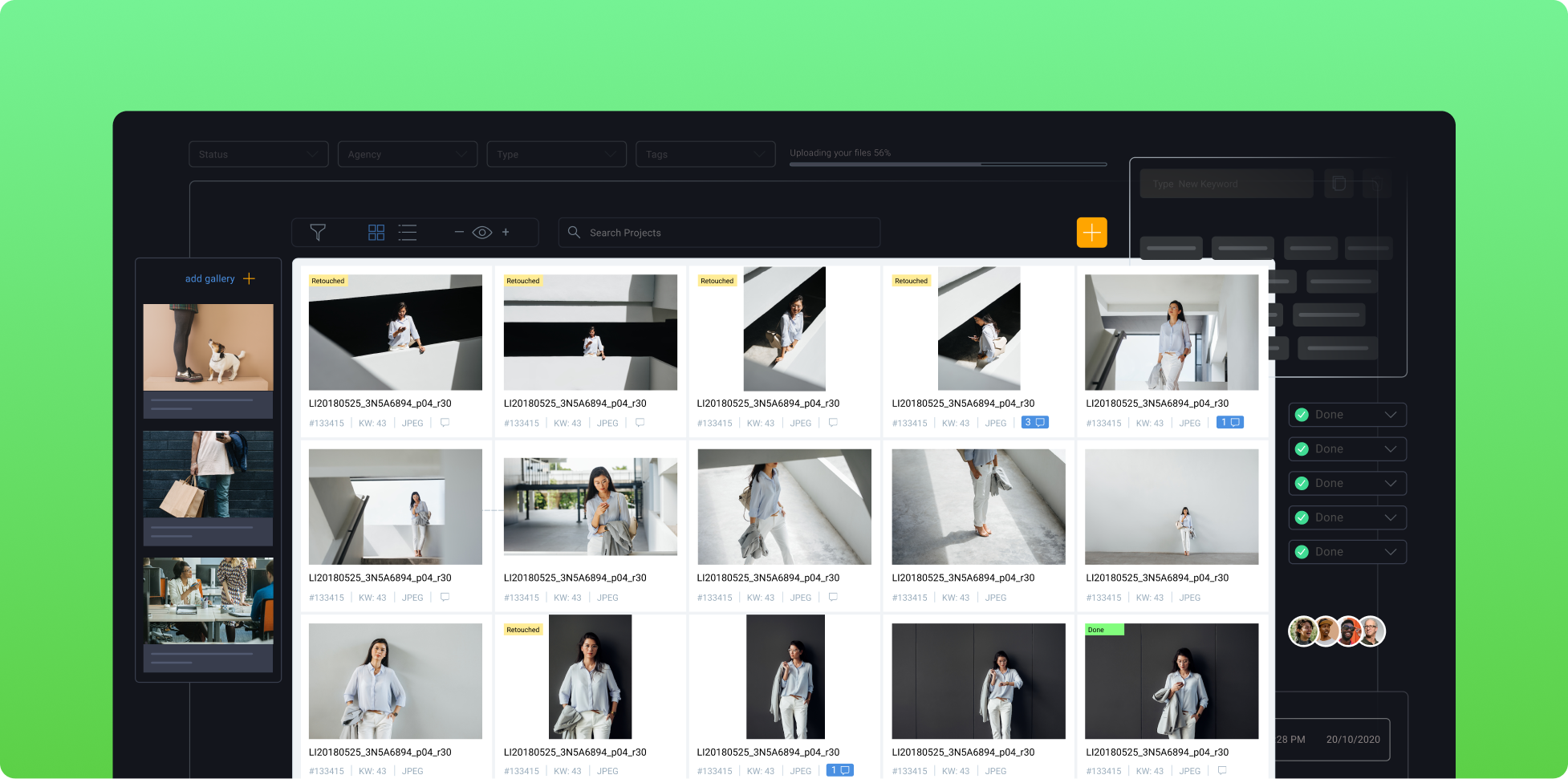
Task: Switch to list view layout
Action: pos(408,233)
